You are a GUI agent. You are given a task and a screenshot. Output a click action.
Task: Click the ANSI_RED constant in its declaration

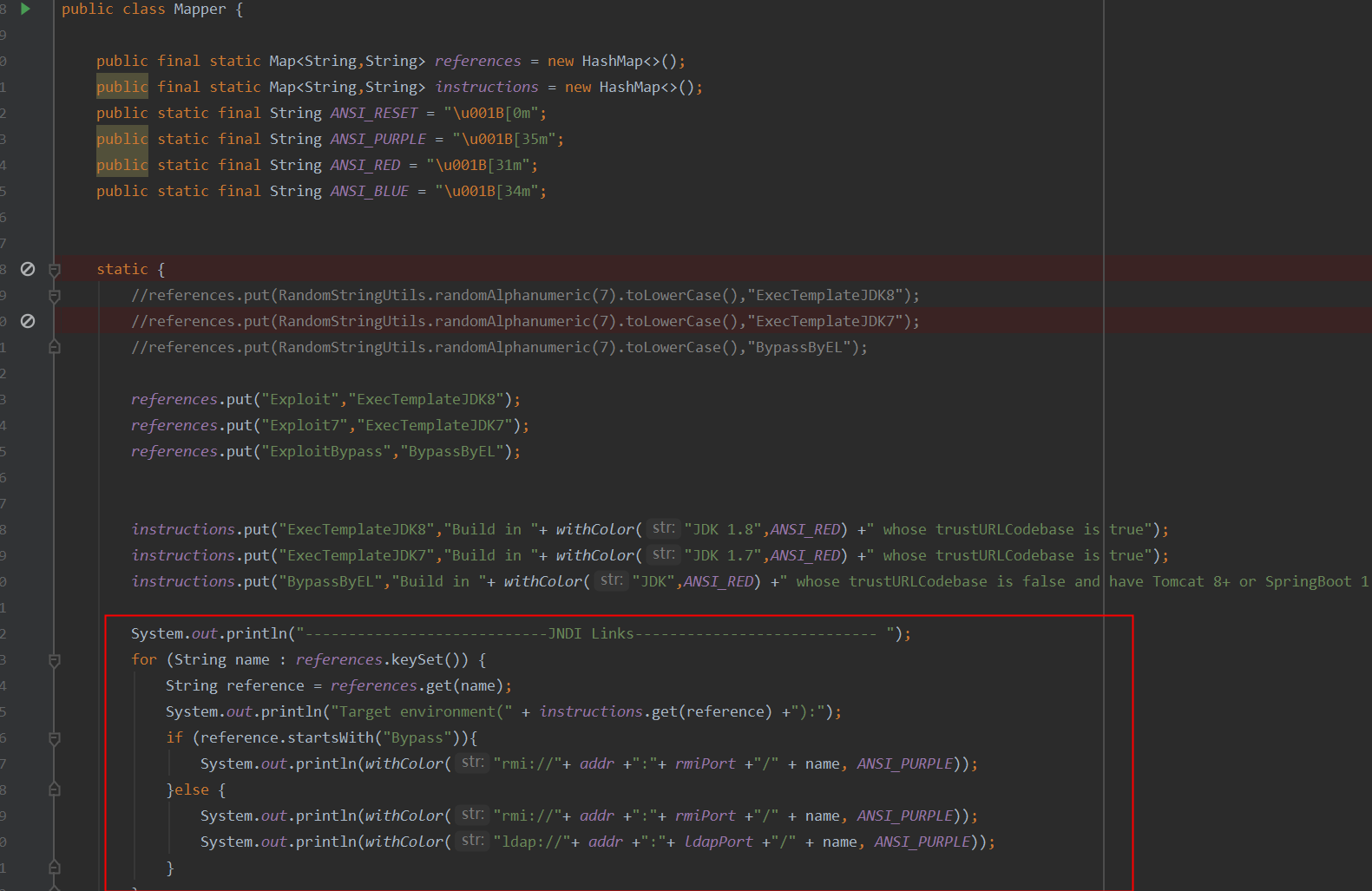tap(365, 166)
